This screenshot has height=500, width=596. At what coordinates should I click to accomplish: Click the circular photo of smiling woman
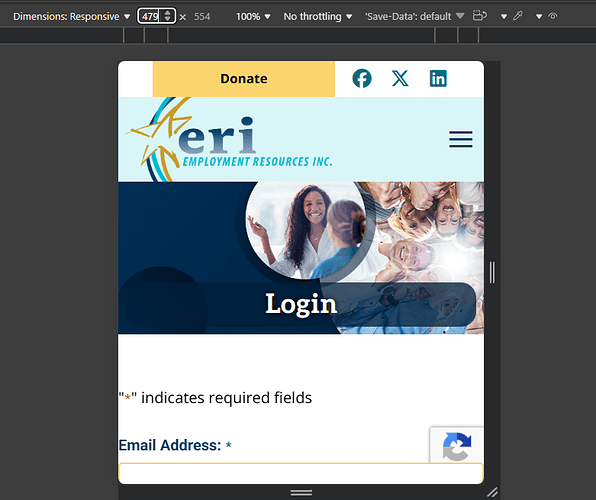point(306,229)
